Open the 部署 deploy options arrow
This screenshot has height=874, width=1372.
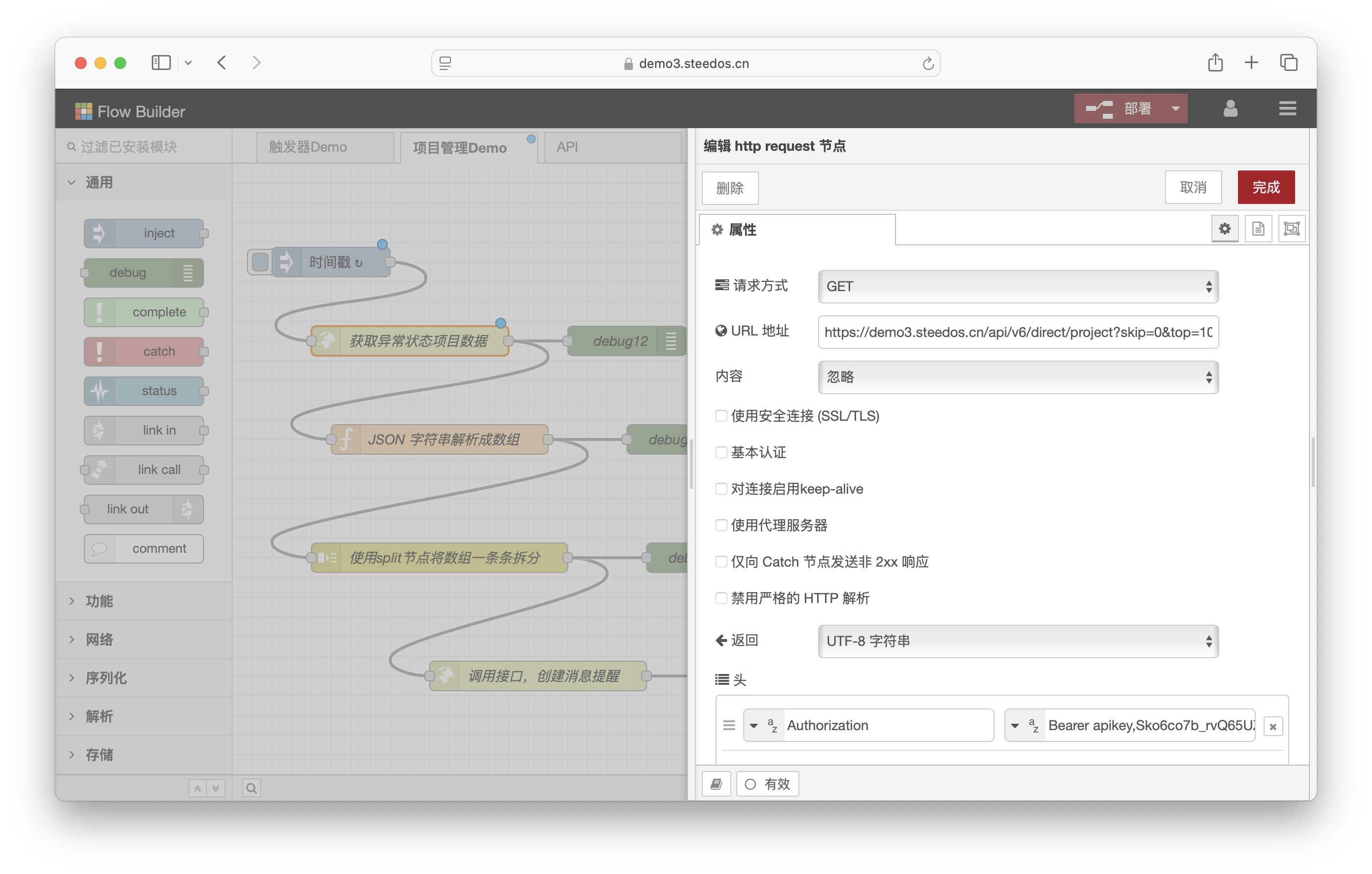click(1175, 108)
